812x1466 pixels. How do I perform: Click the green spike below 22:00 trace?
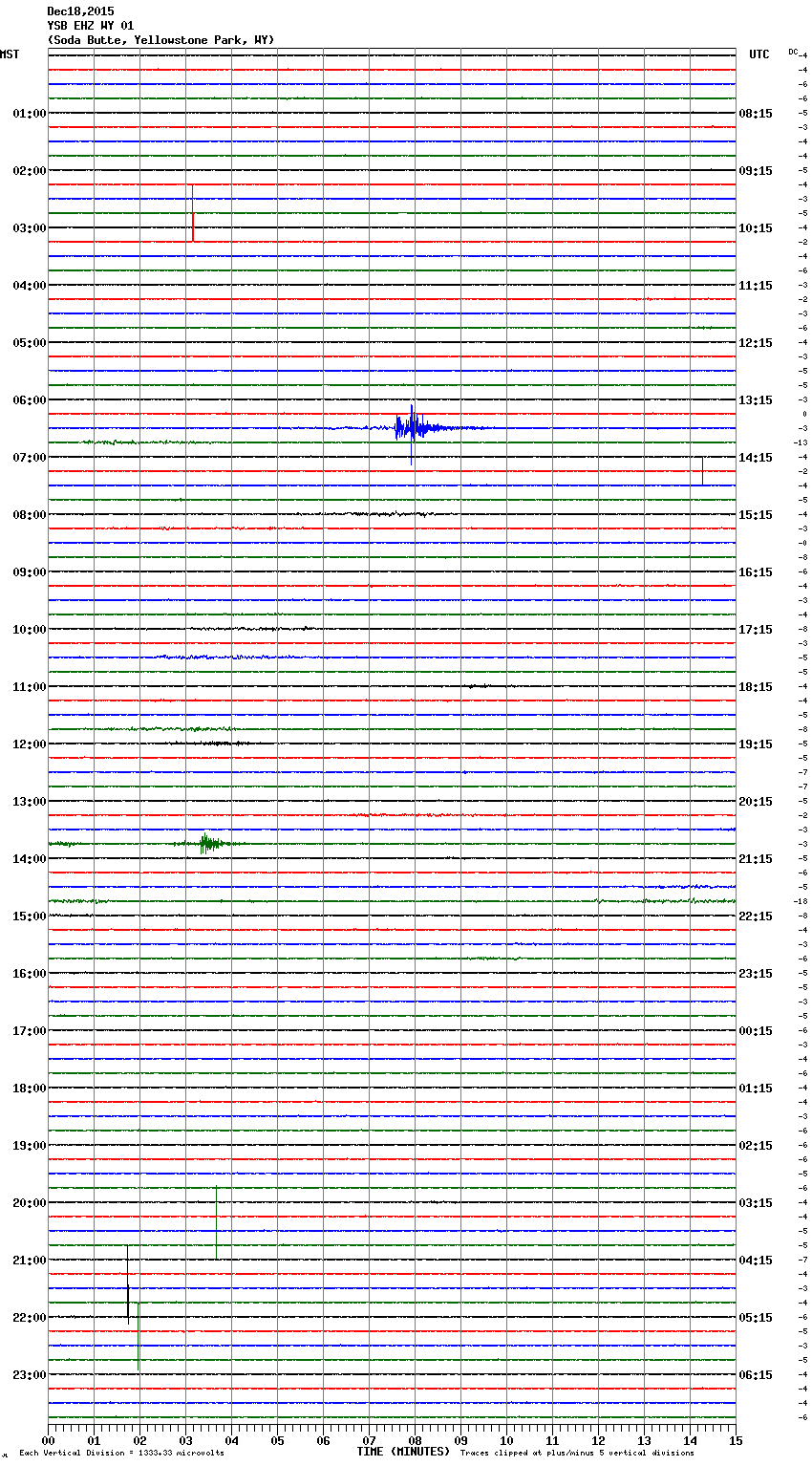point(139,1336)
